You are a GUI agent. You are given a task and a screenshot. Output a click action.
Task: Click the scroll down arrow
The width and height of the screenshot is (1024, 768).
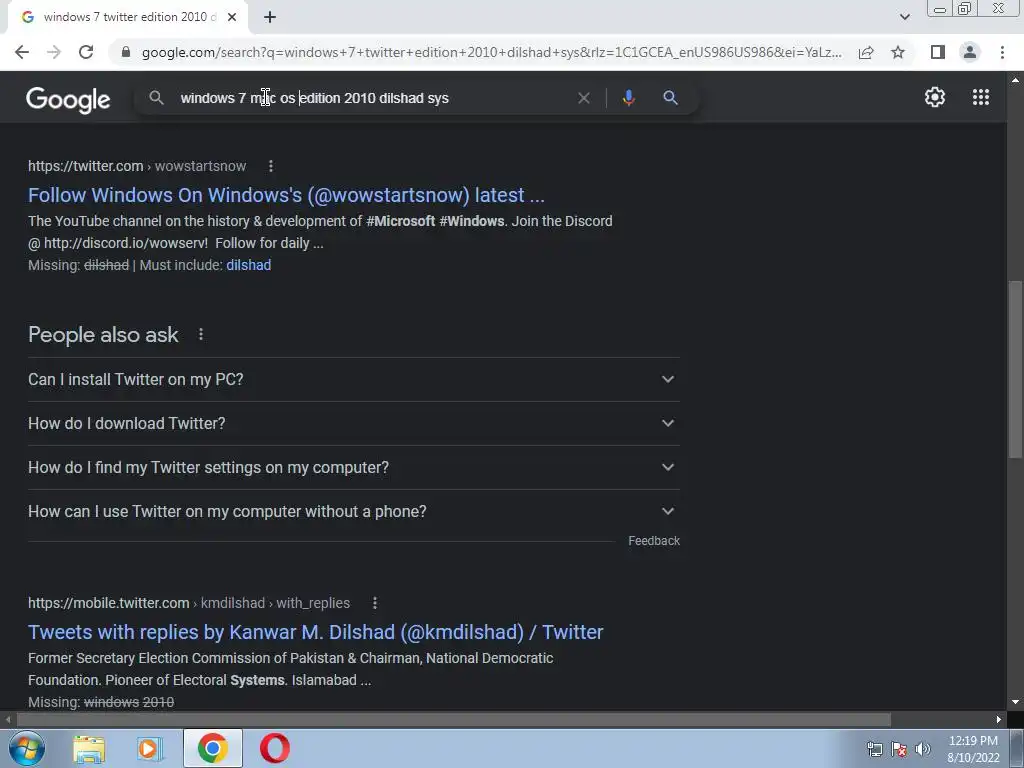click(x=1014, y=702)
